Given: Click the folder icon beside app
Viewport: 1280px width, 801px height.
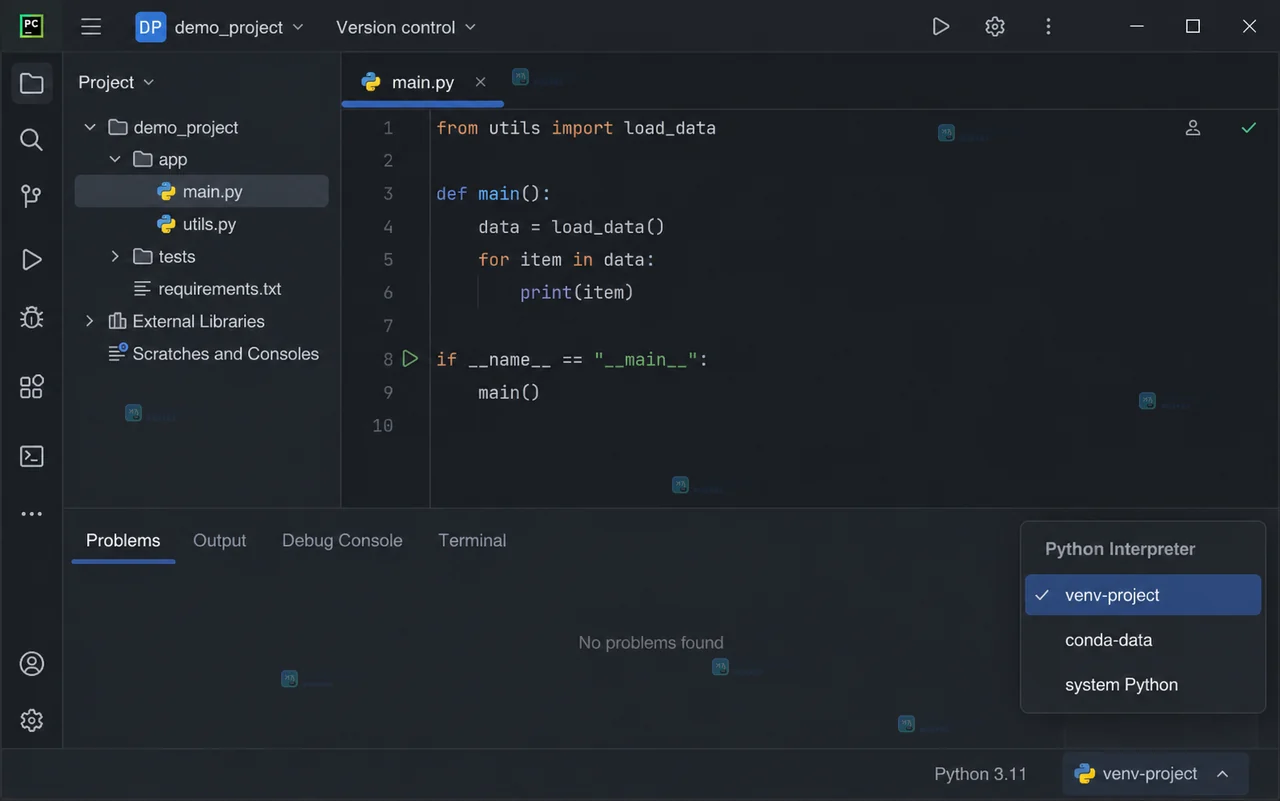Looking at the screenshot, I should pos(143,160).
